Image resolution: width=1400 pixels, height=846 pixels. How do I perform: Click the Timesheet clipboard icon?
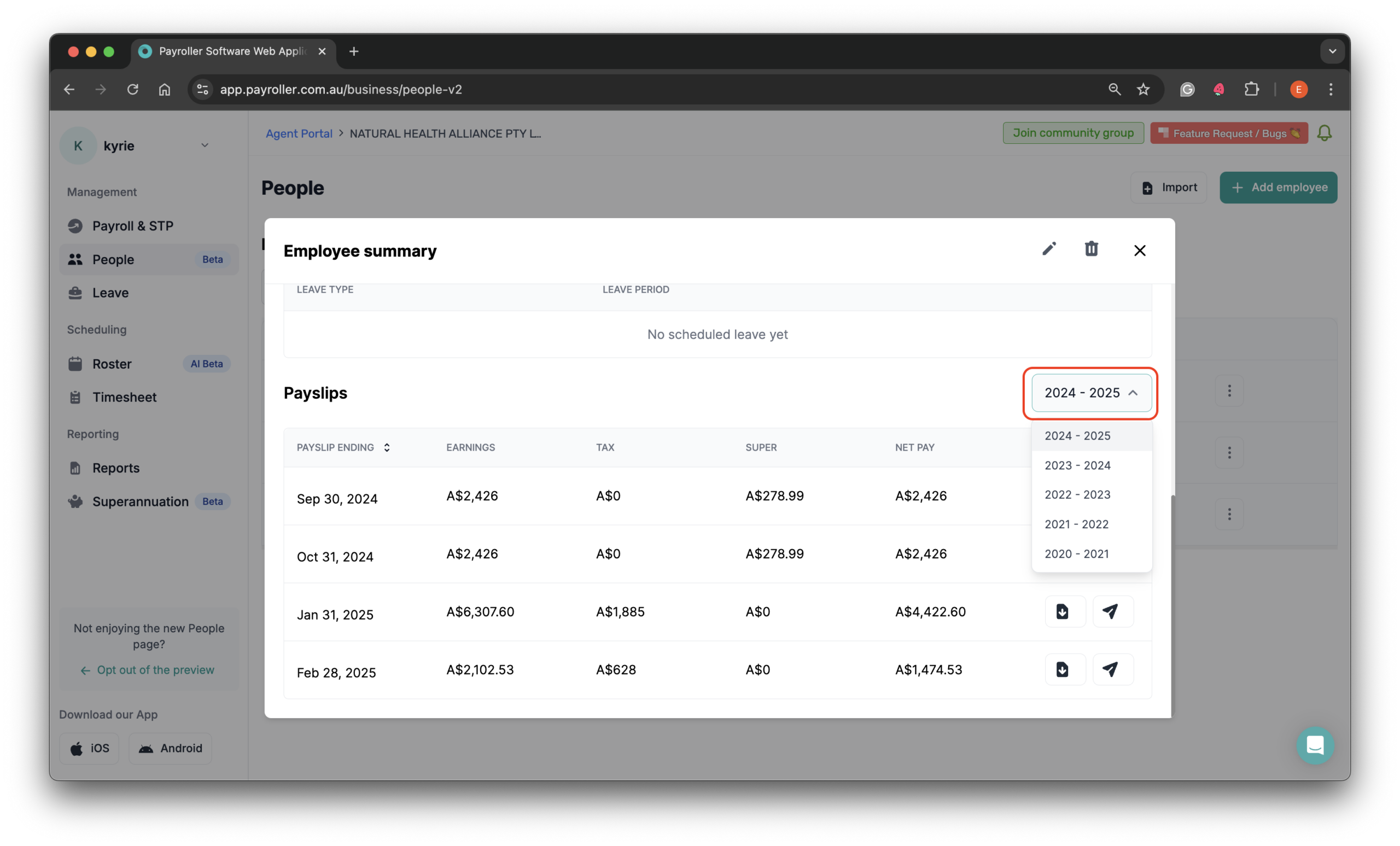(x=75, y=396)
